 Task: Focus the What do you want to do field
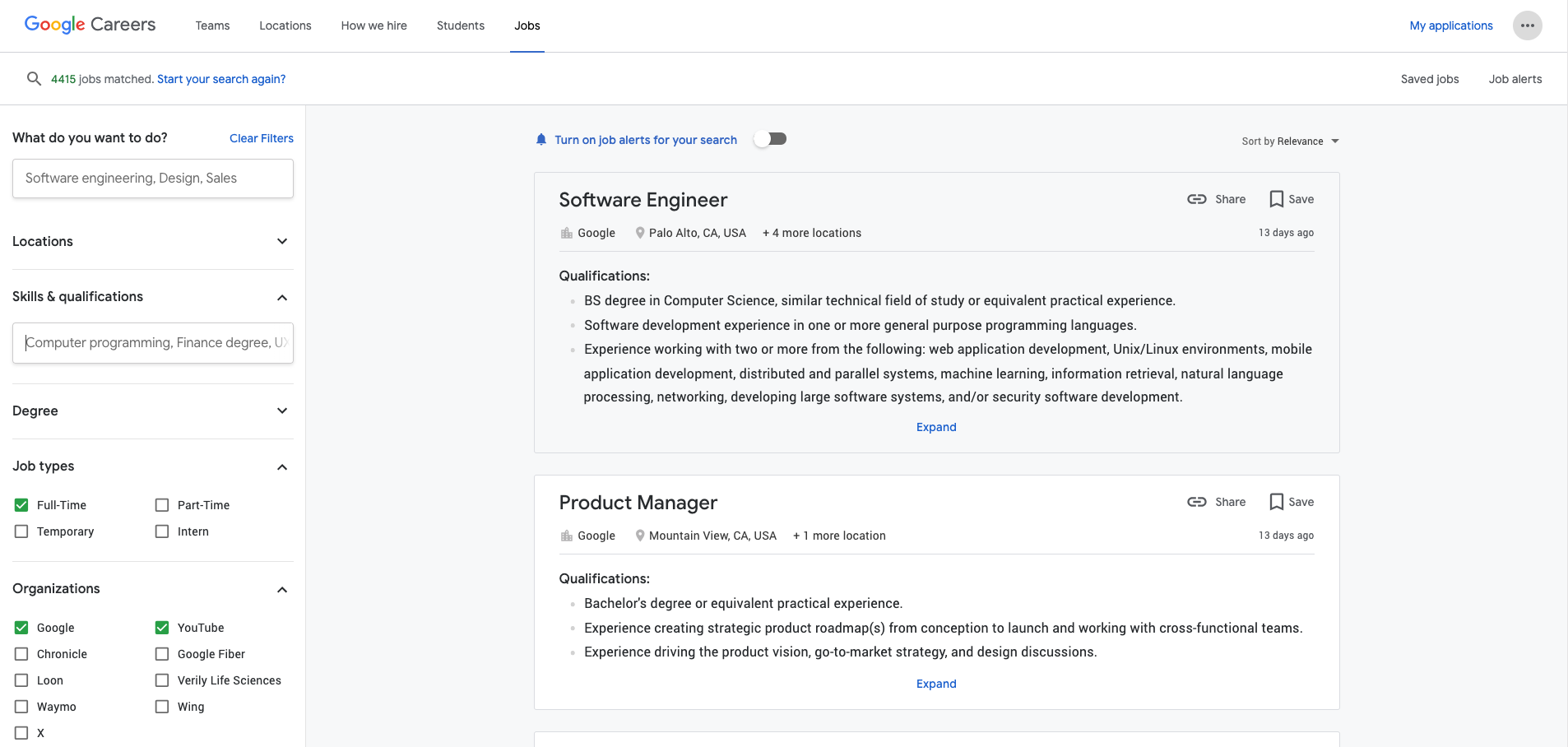[x=153, y=179]
